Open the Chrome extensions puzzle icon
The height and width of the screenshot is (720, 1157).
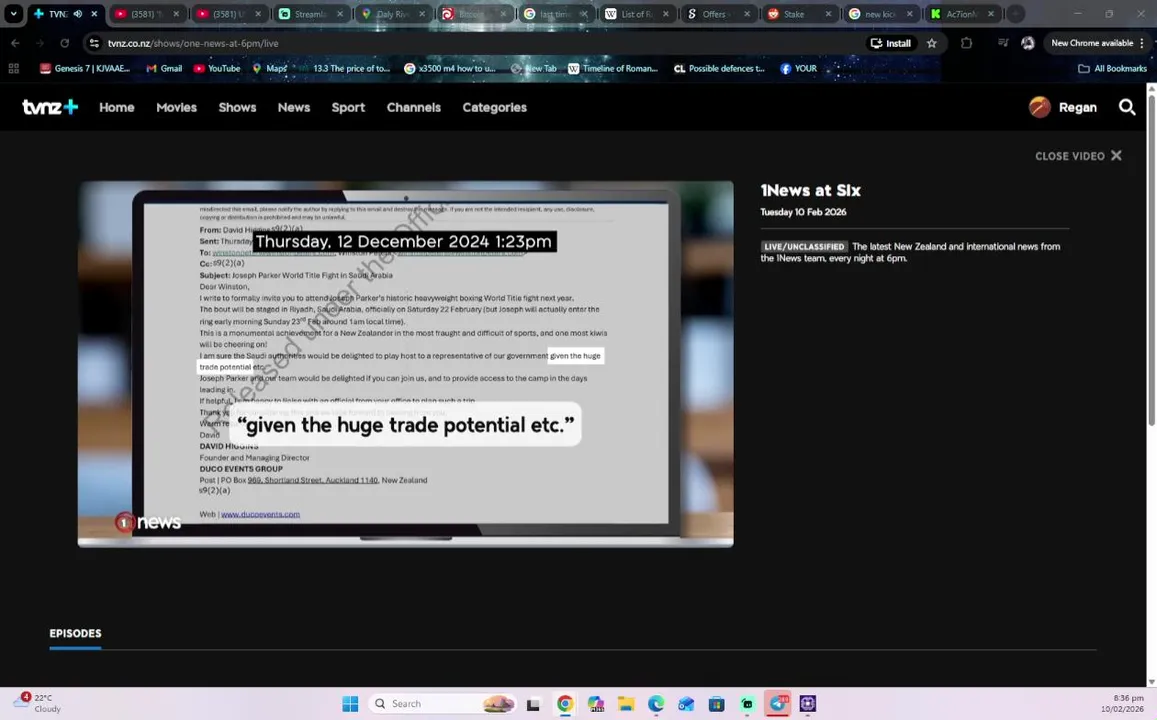(x=967, y=43)
